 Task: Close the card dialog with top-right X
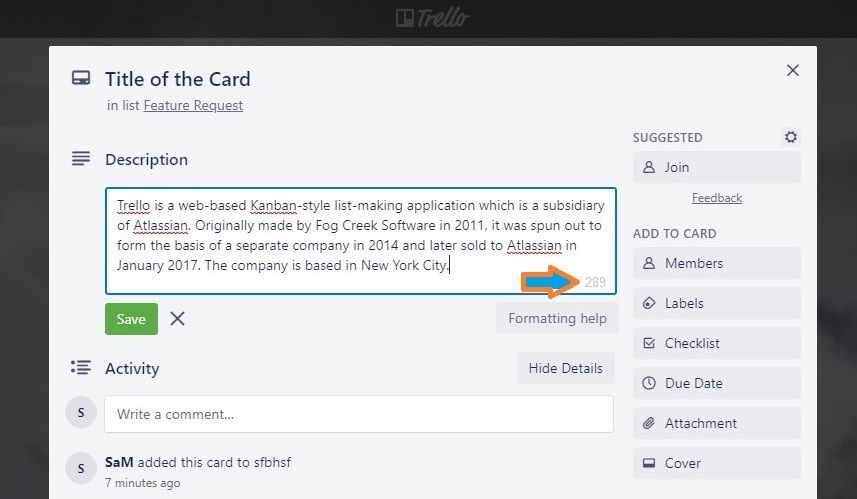(793, 70)
